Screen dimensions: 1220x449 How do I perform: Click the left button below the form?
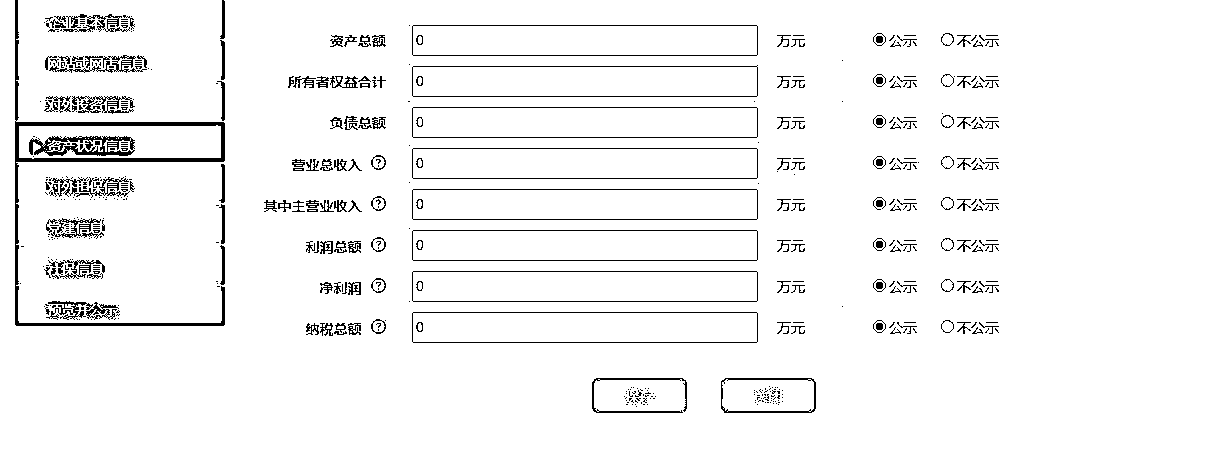639,396
